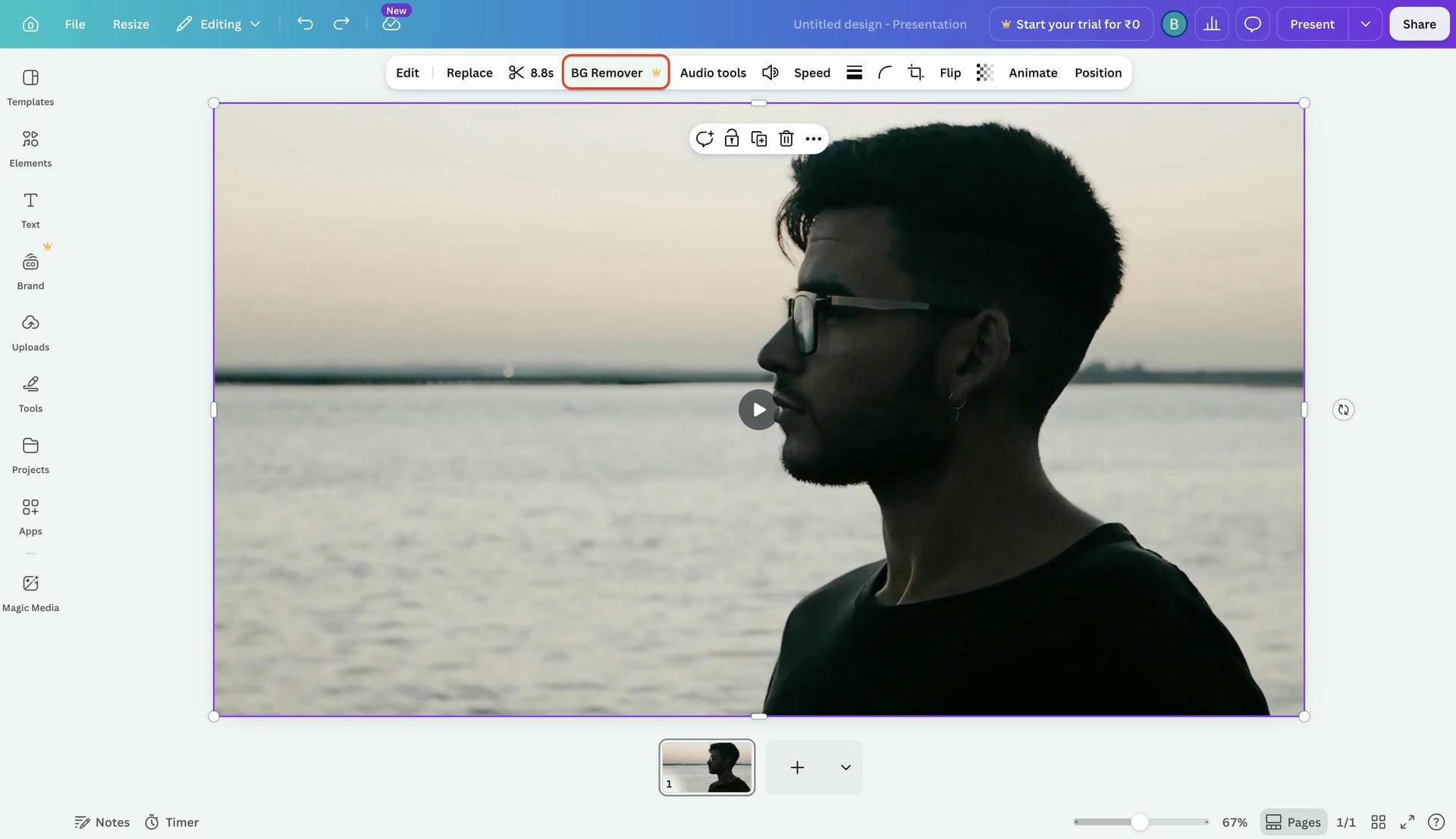Click Edit in the video toolbar
The image size is (1456, 839).
407,73
